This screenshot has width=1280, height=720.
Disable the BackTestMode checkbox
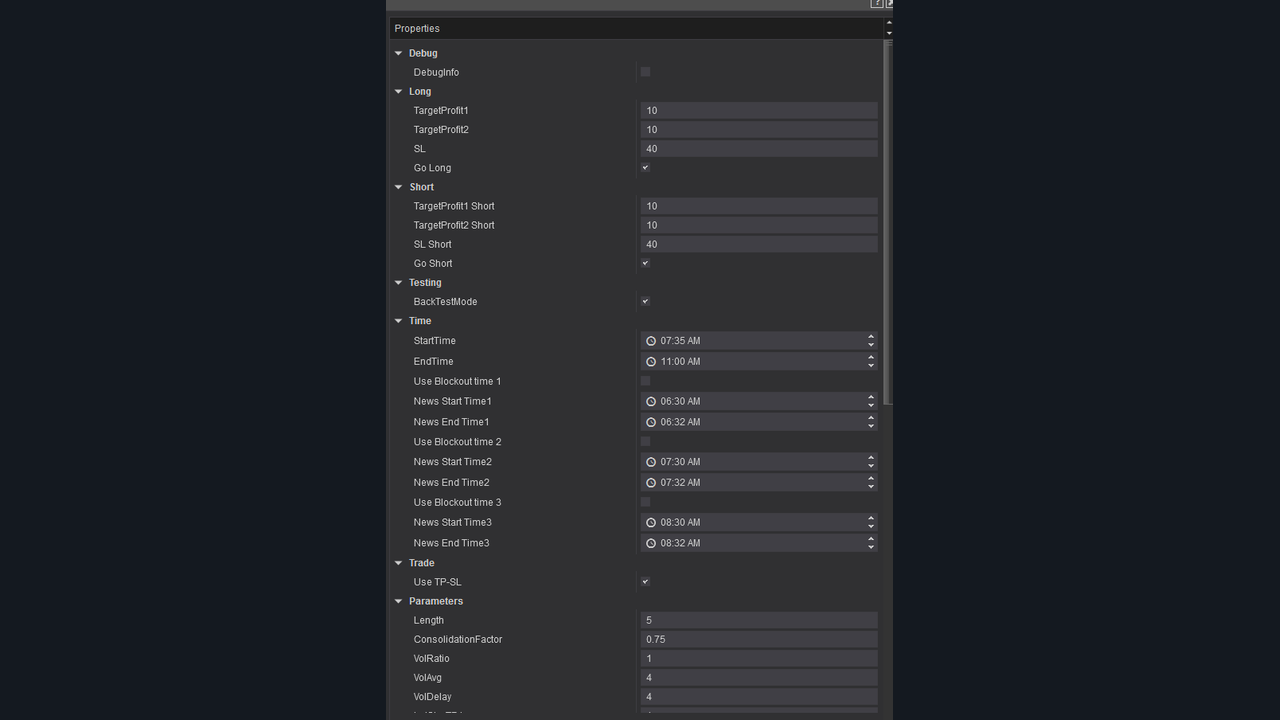[x=645, y=301]
